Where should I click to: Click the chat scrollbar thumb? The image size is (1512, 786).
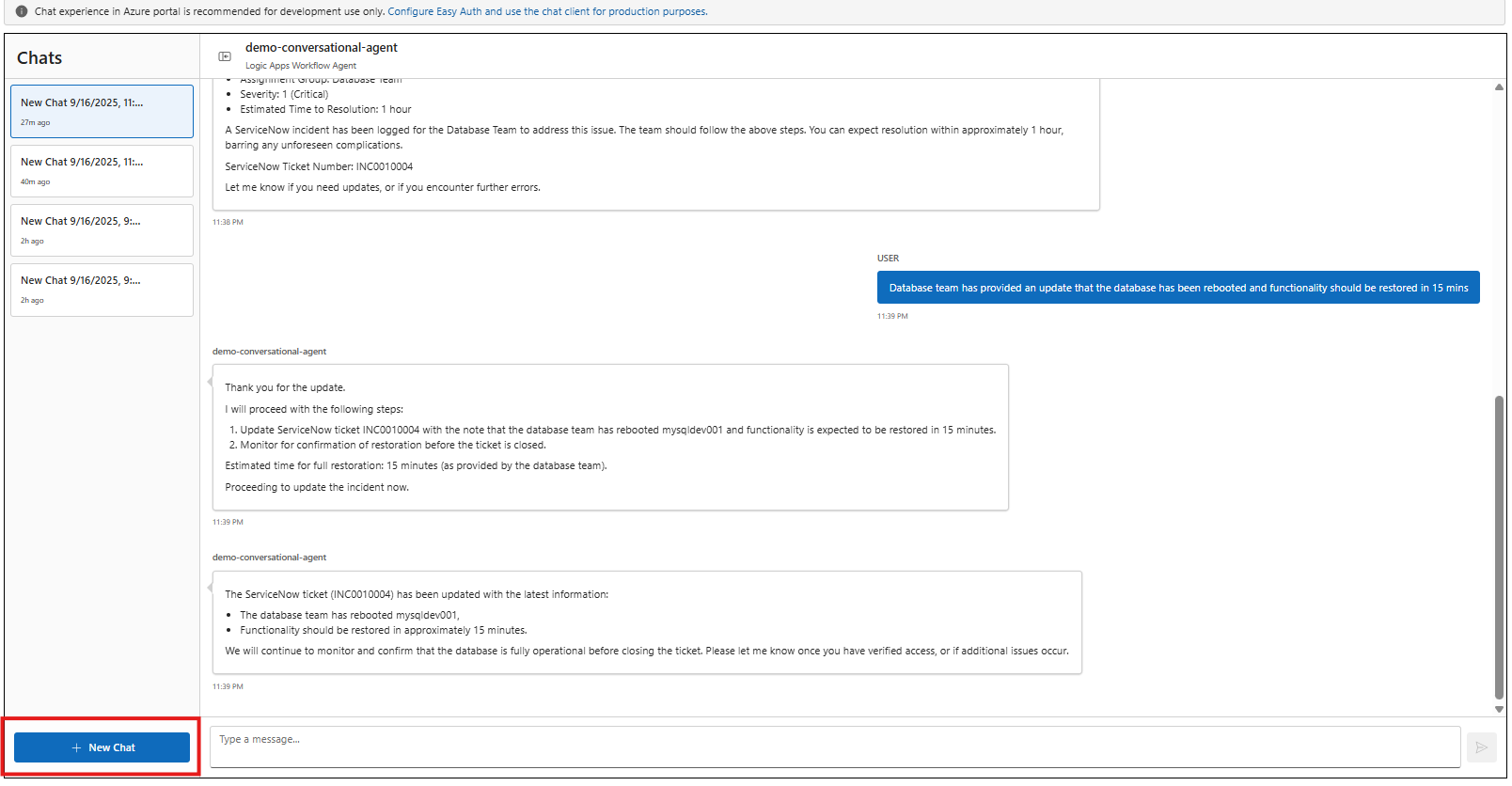1499,545
